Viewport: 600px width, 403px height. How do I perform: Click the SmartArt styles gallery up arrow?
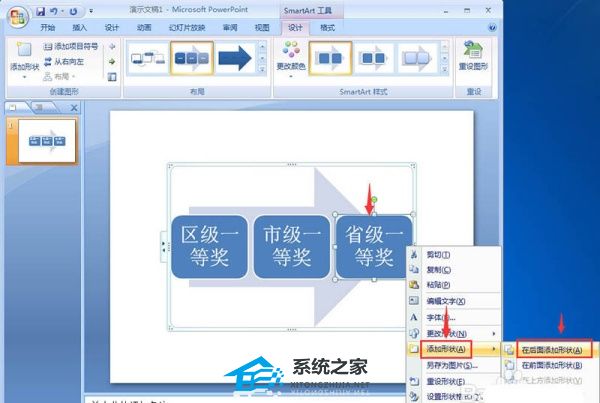click(x=445, y=46)
